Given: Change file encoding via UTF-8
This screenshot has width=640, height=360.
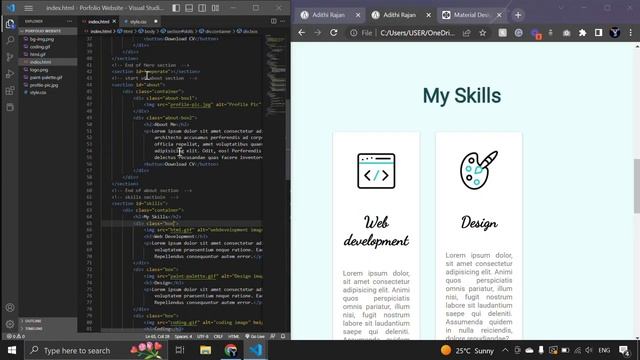Looking at the screenshot, I should tap(203, 336).
